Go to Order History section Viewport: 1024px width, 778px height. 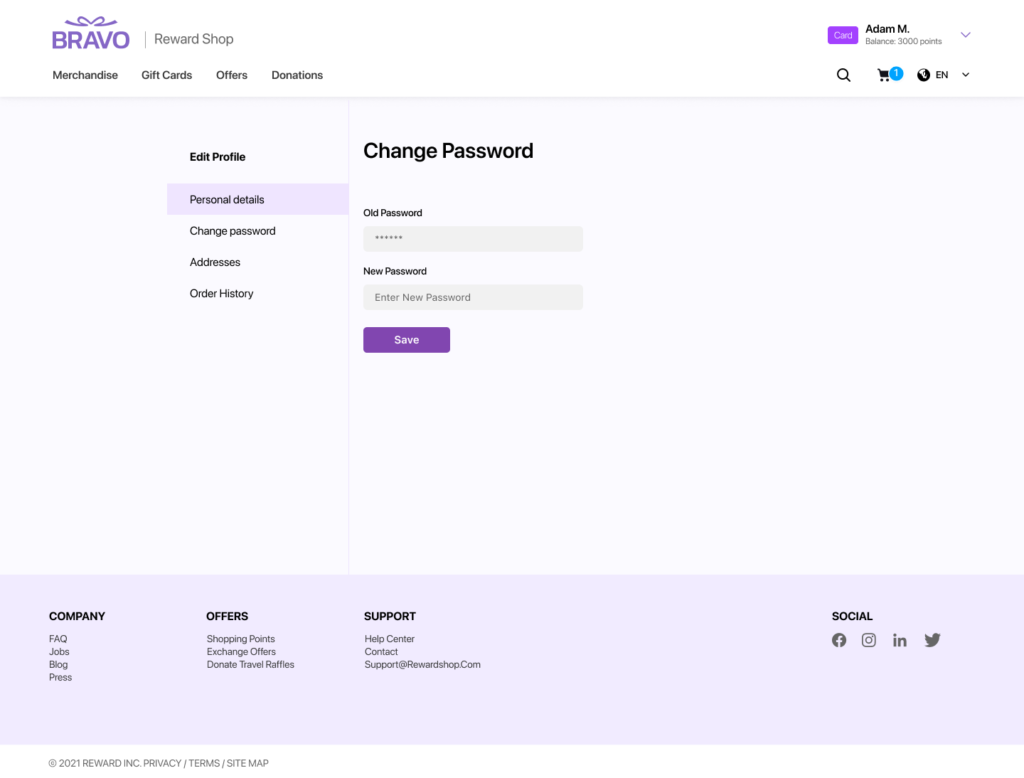coord(221,293)
